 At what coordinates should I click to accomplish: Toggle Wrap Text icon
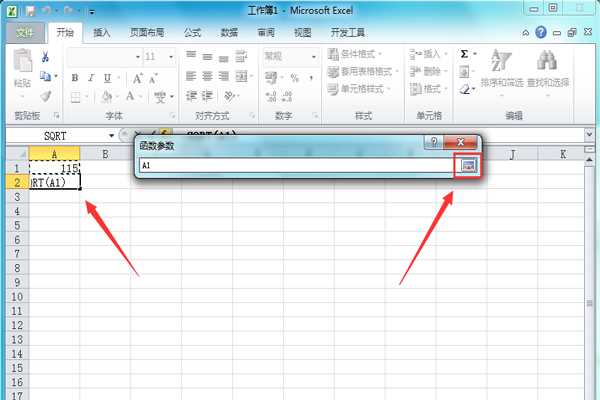pyautogui.click(x=241, y=57)
